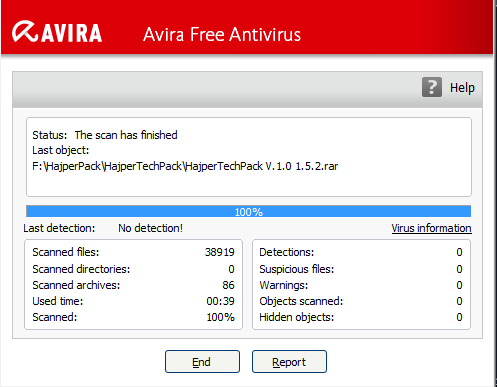Click the 'Used time:' label
The width and height of the screenshot is (497, 387).
pyautogui.click(x=58, y=301)
